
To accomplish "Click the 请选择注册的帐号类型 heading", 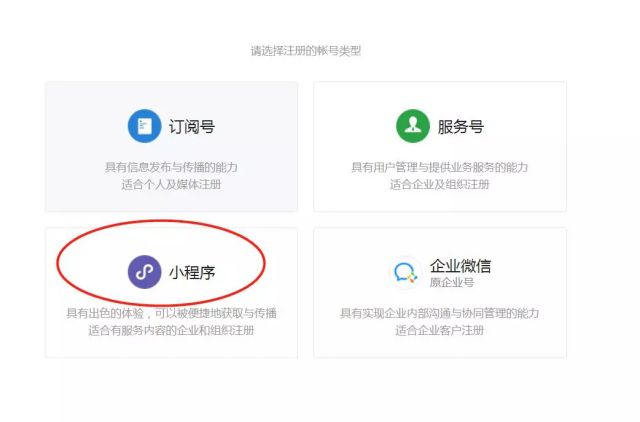I will 306,51.
